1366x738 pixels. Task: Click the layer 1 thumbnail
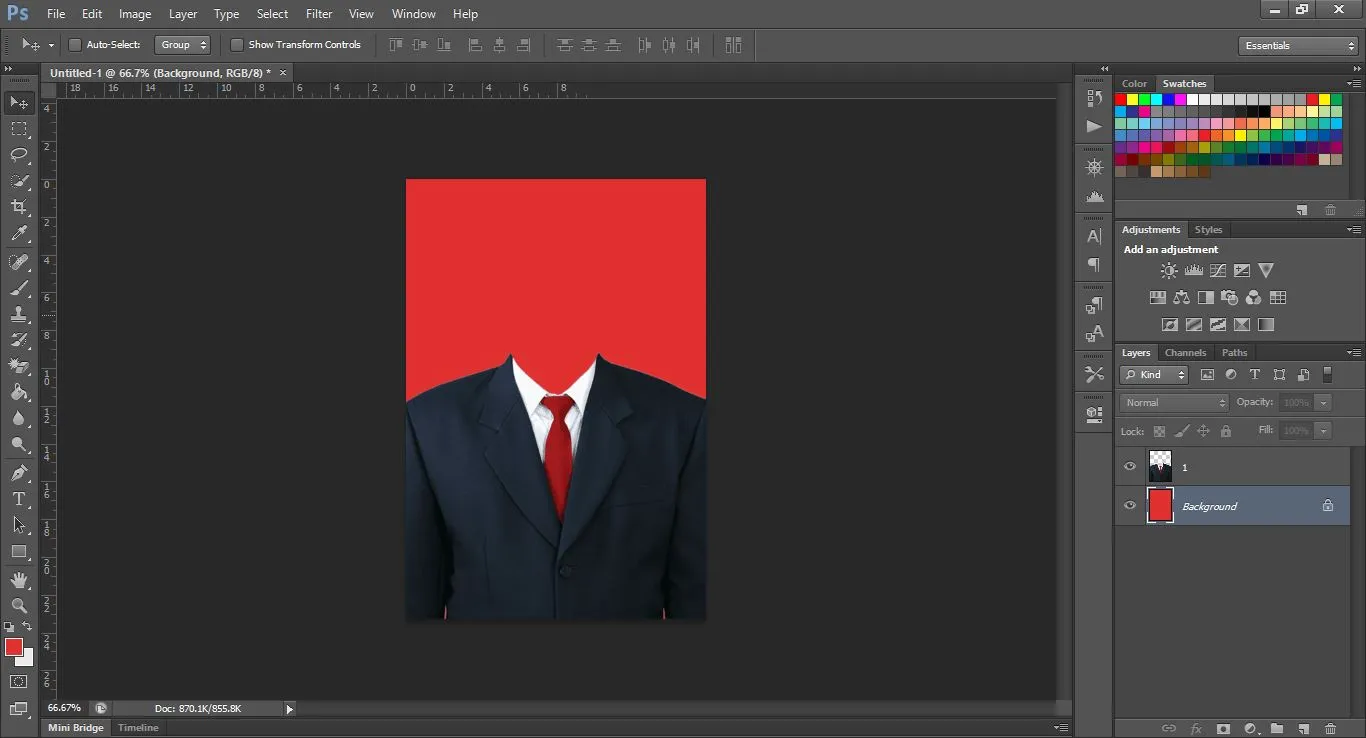coord(1159,466)
